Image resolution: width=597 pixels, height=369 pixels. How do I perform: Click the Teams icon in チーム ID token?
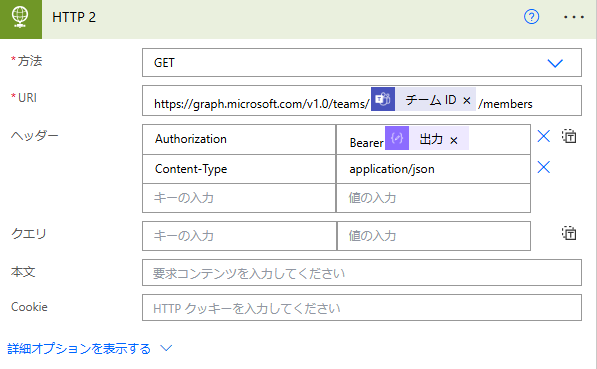click(383, 99)
